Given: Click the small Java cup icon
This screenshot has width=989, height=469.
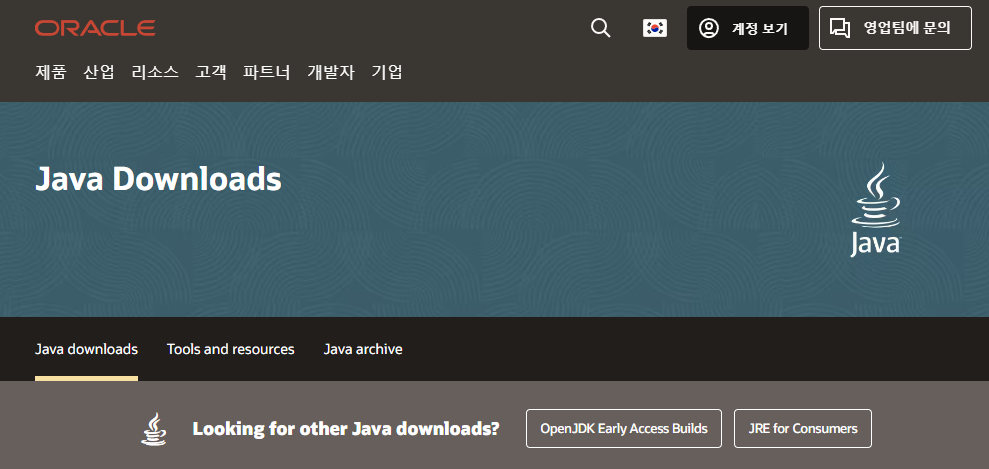Looking at the screenshot, I should pyautogui.click(x=154, y=429).
